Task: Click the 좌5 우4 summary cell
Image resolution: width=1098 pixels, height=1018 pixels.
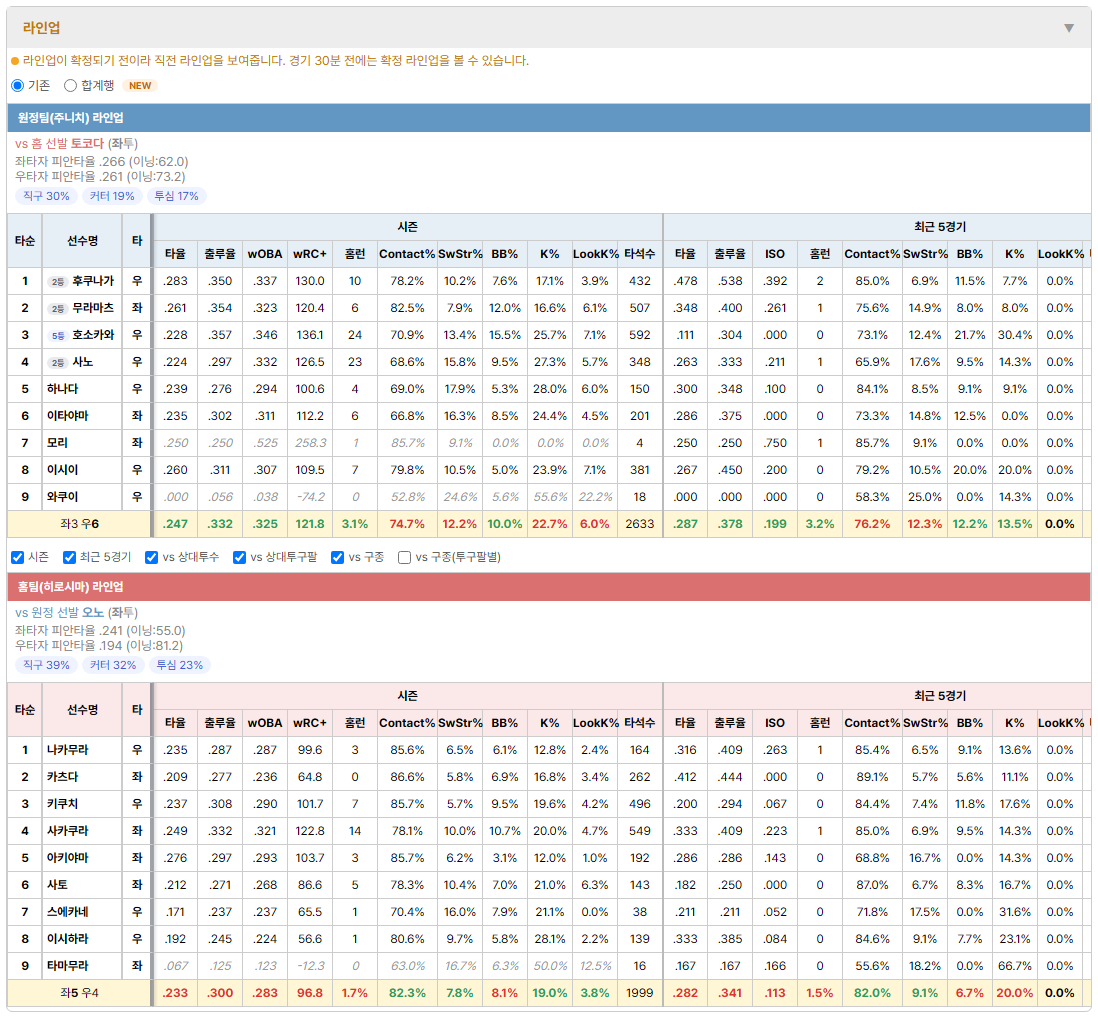Action: point(79,993)
